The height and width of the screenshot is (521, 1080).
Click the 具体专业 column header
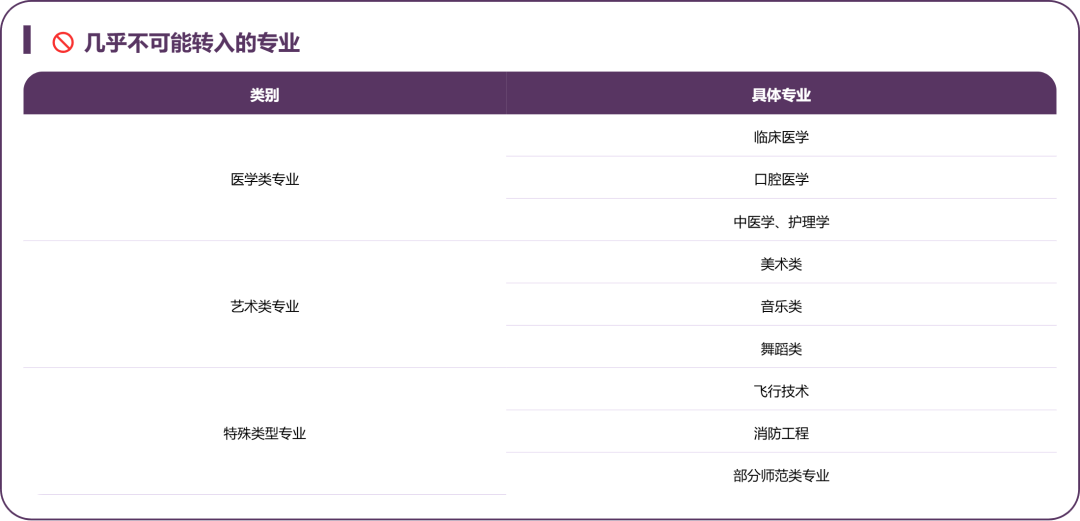click(x=781, y=95)
